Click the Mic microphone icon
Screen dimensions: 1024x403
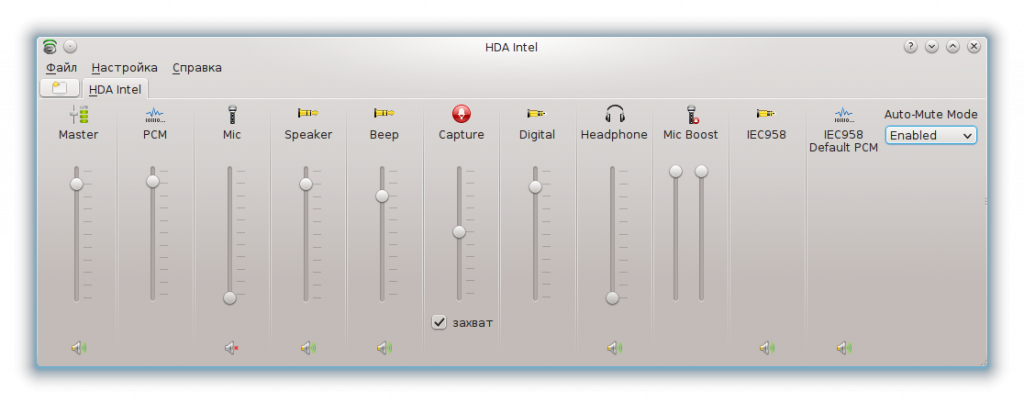click(232, 115)
